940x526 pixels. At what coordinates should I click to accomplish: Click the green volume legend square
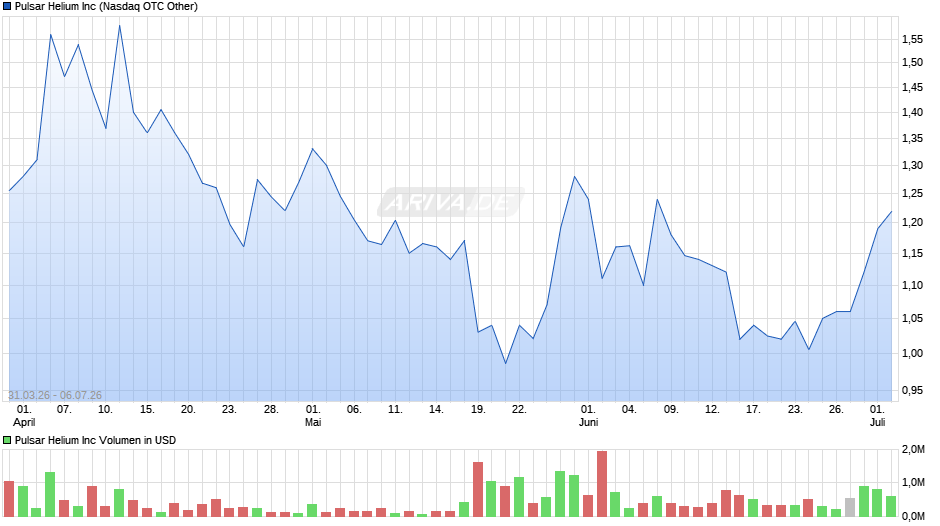[x=7, y=440]
